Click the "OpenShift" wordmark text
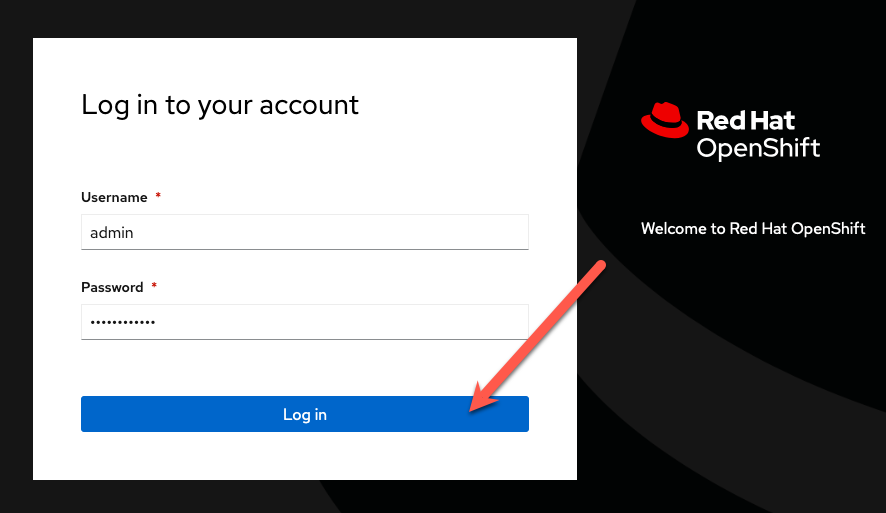The image size is (886, 513). 758,149
